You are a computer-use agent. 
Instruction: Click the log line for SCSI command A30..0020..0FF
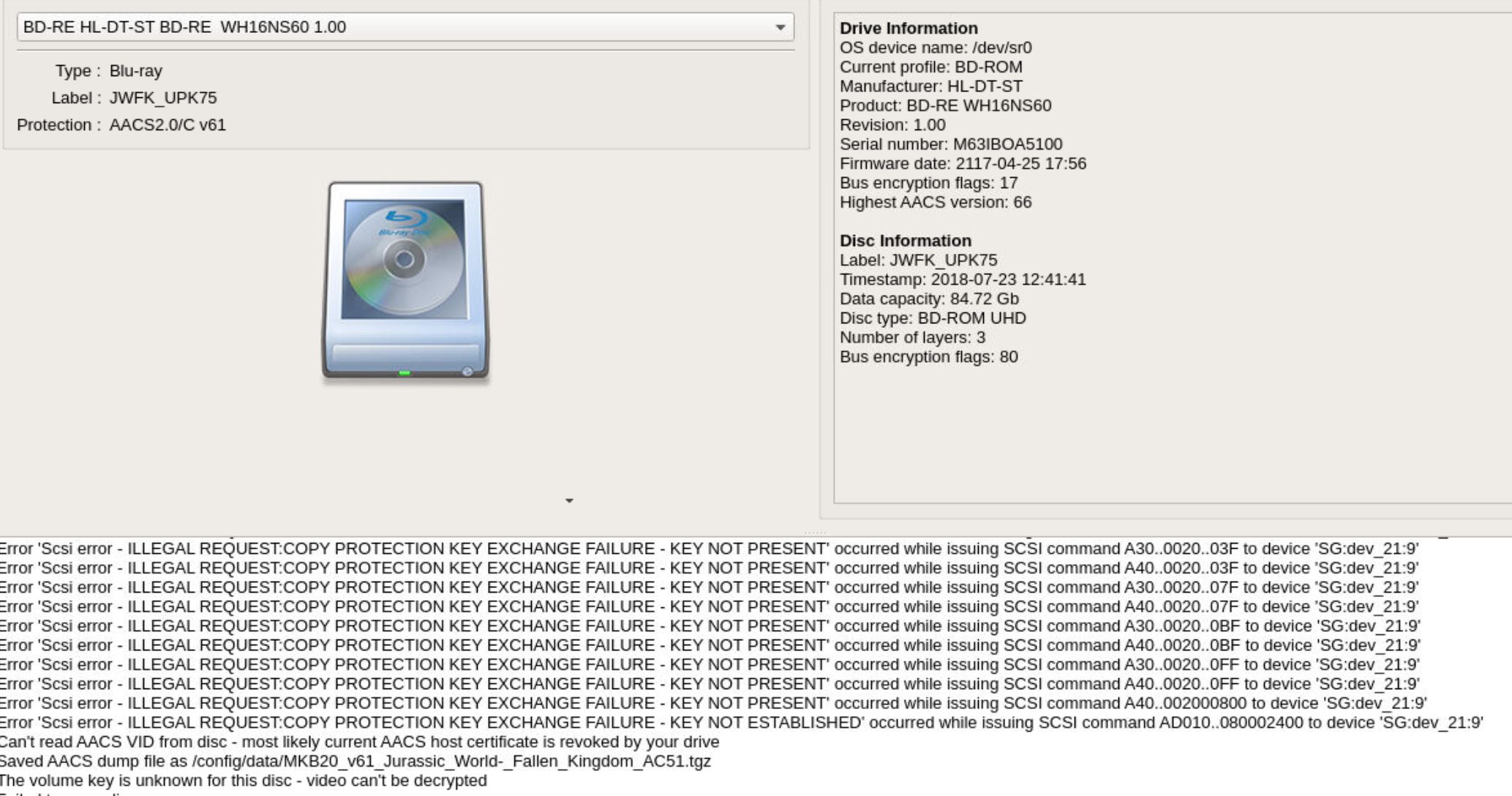click(x=710, y=665)
